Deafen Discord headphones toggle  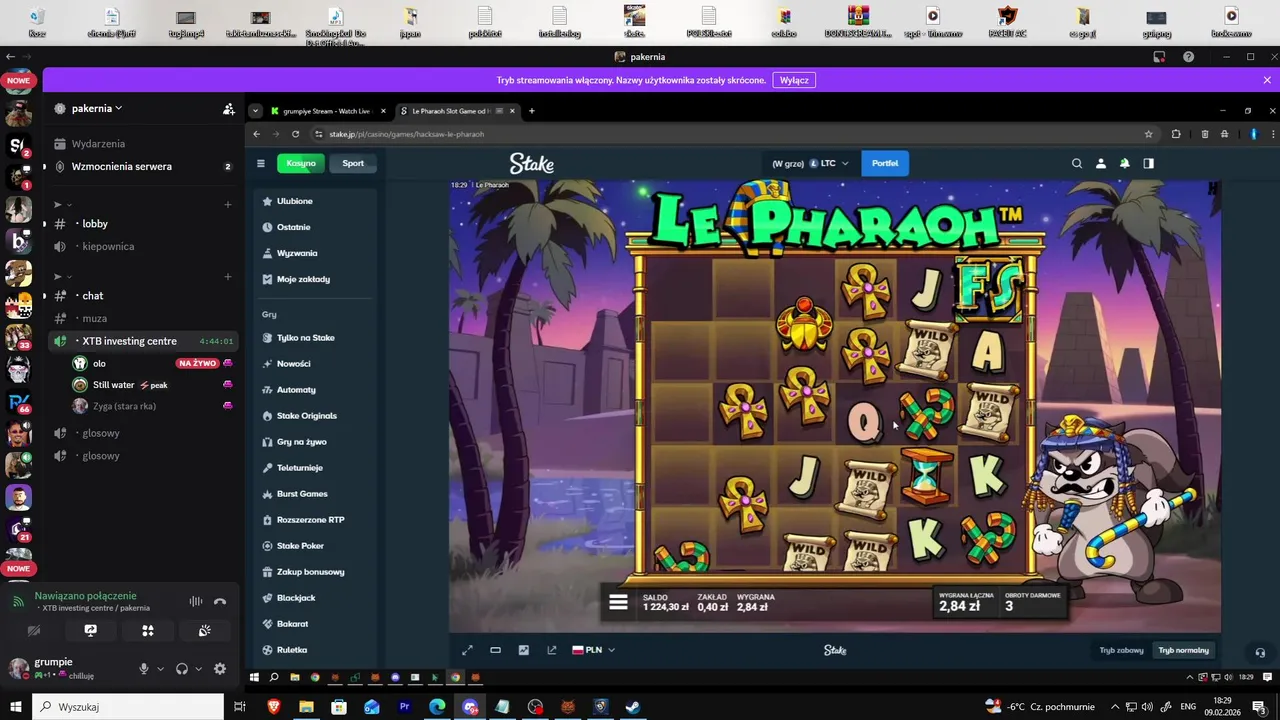(182, 669)
